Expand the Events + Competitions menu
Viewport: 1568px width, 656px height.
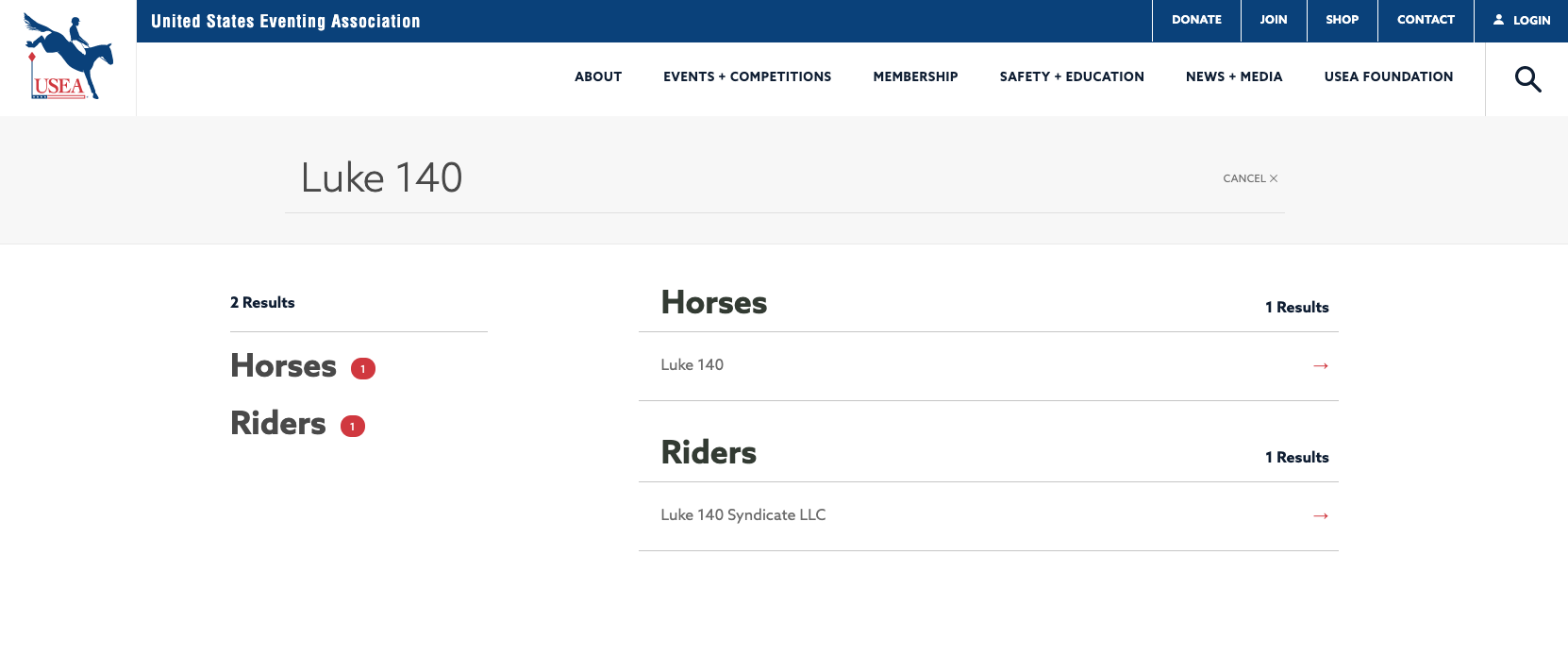click(747, 77)
